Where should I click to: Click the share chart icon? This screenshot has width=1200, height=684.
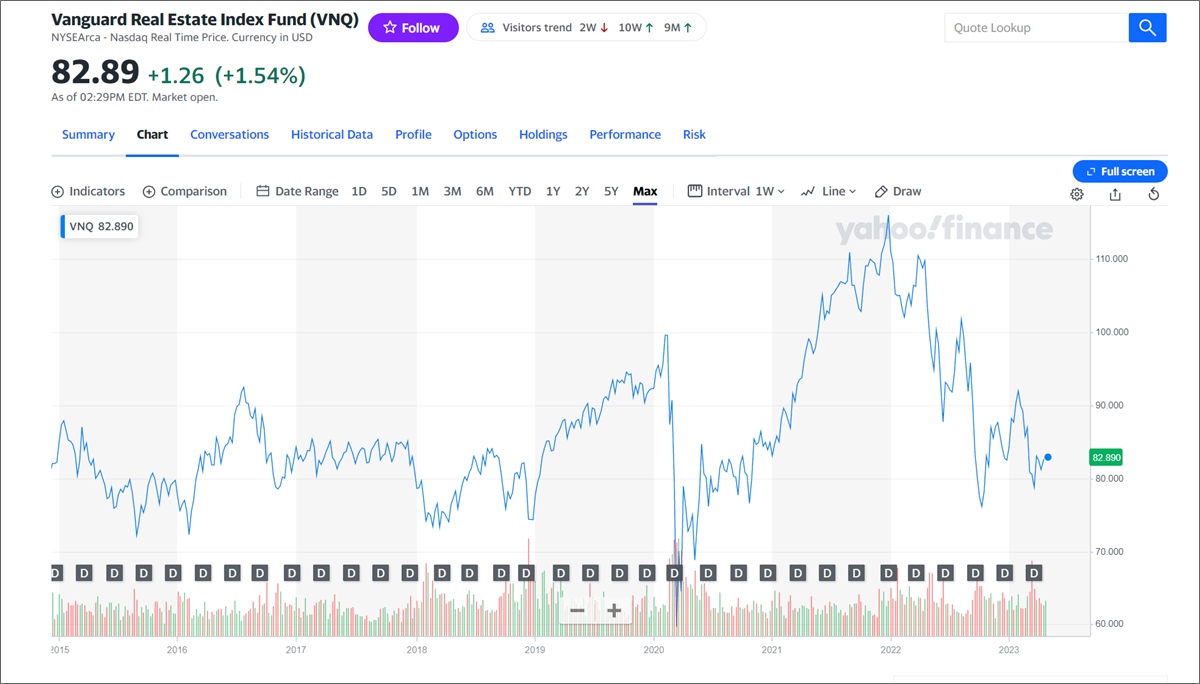(1115, 194)
